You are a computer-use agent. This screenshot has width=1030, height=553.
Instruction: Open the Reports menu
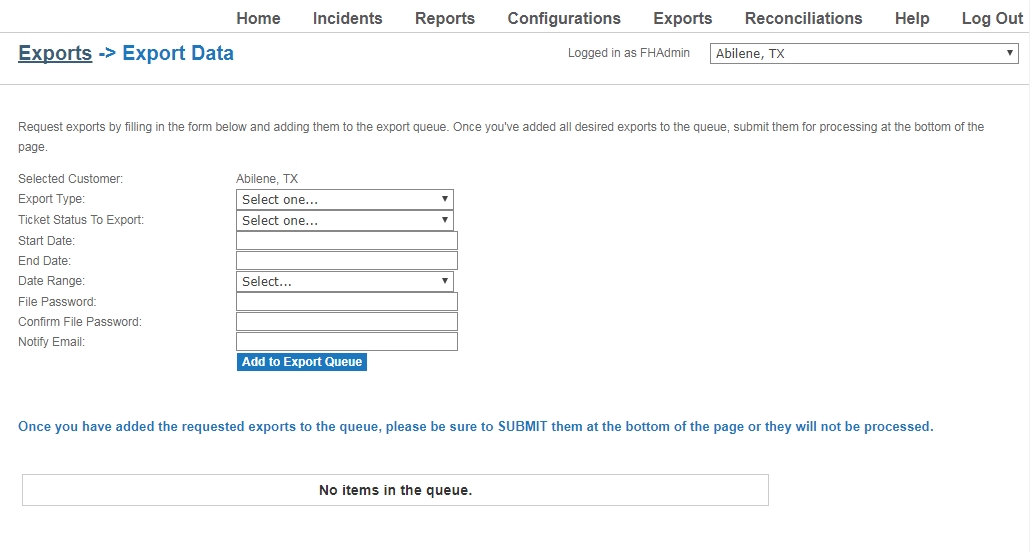(x=445, y=18)
